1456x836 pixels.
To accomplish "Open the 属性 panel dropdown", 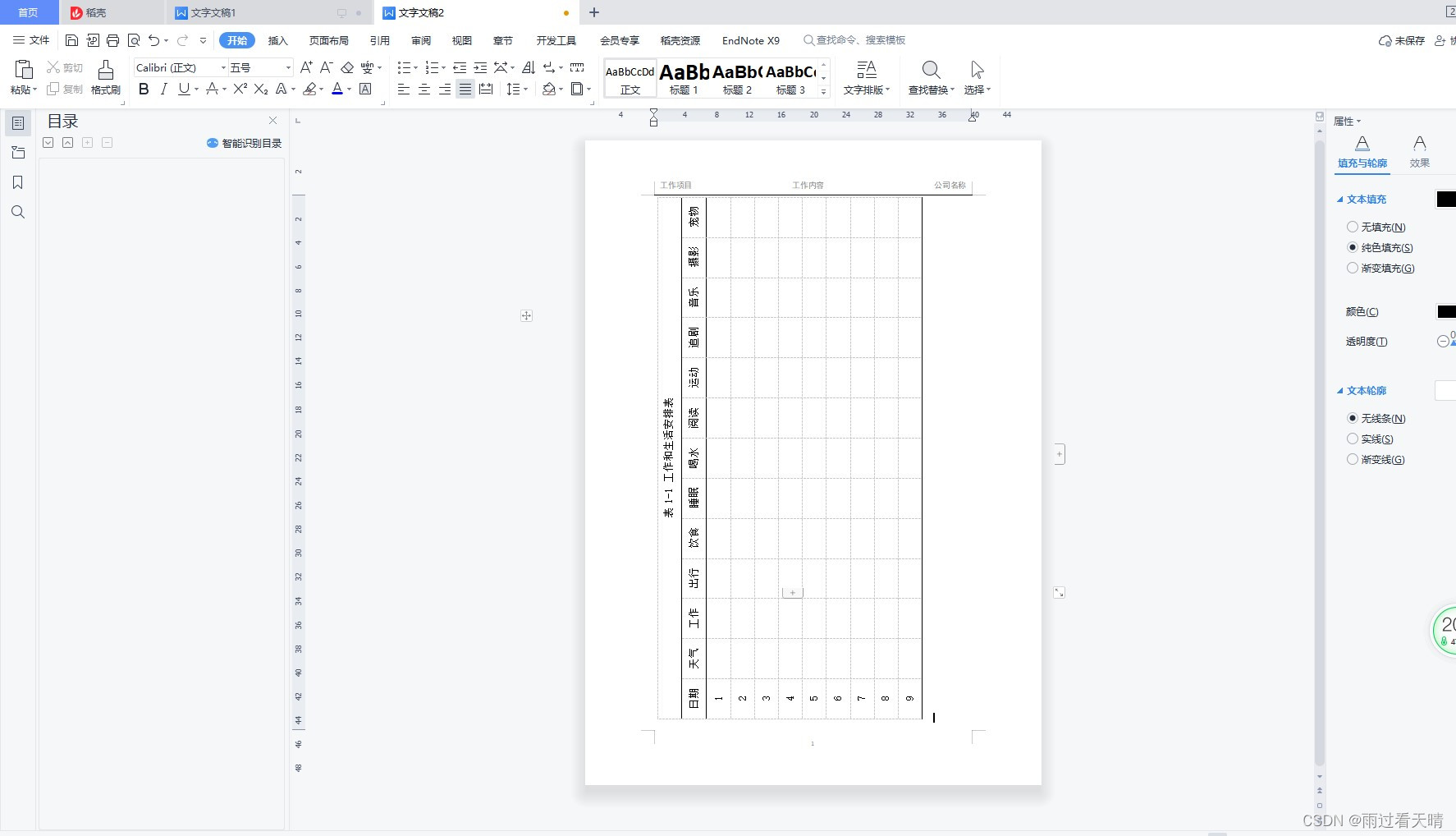I will click(1347, 121).
